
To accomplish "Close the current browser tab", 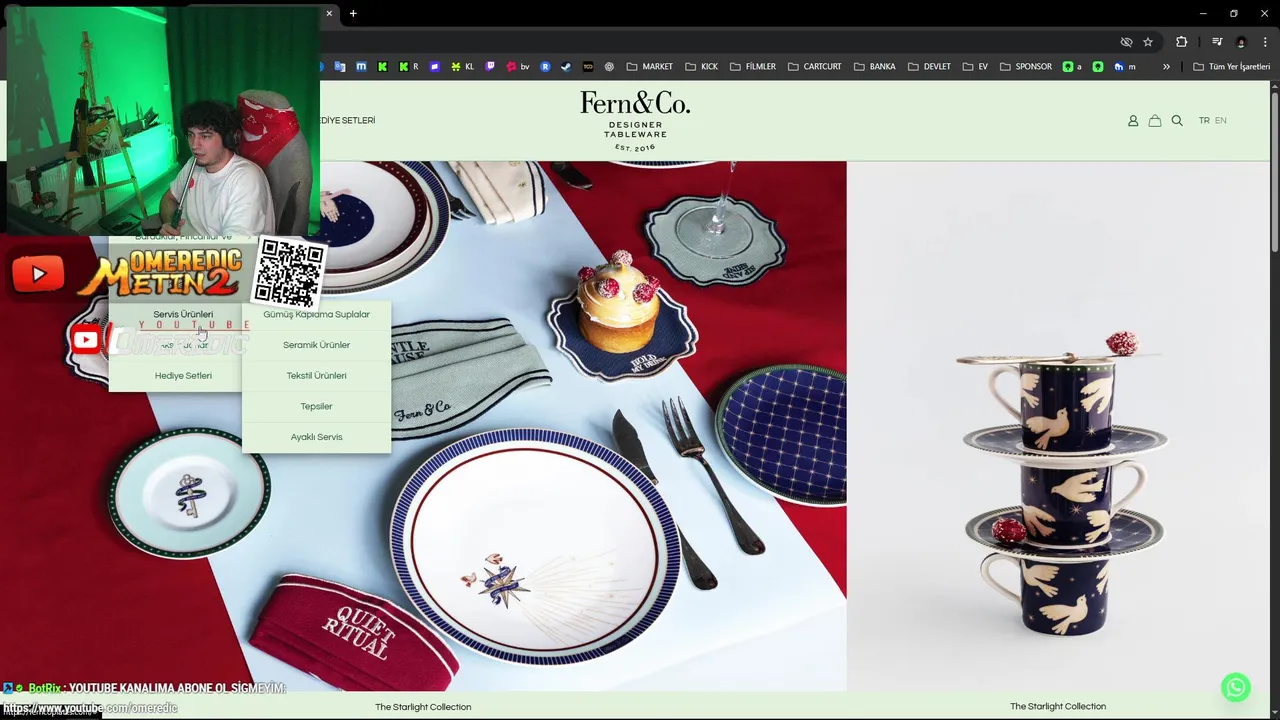I will pos(329,13).
